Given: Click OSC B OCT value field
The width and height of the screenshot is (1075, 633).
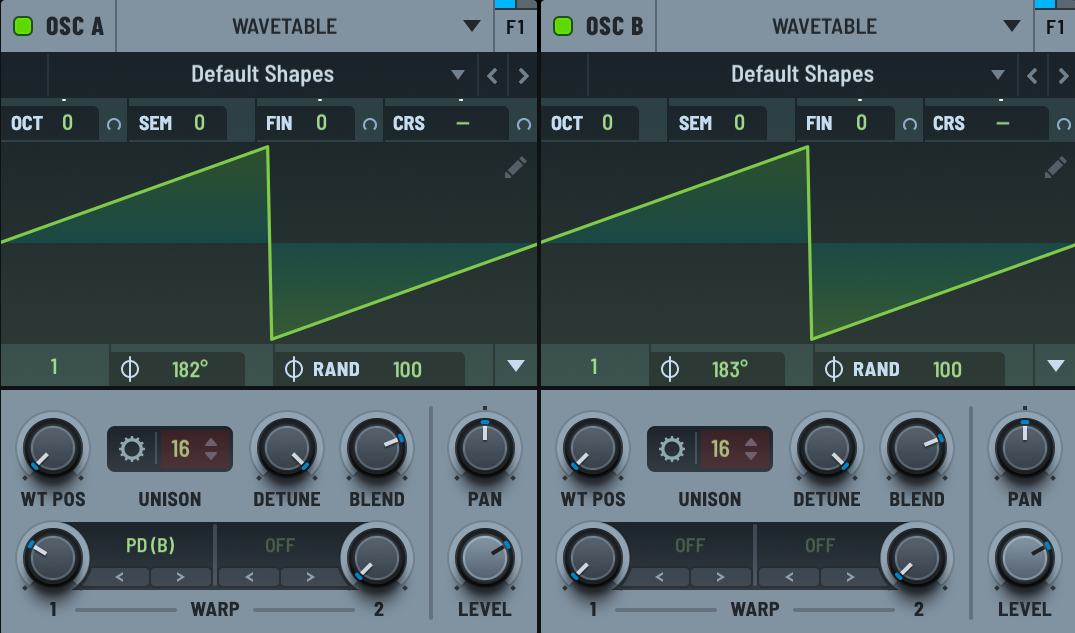Looking at the screenshot, I should (x=590, y=123).
